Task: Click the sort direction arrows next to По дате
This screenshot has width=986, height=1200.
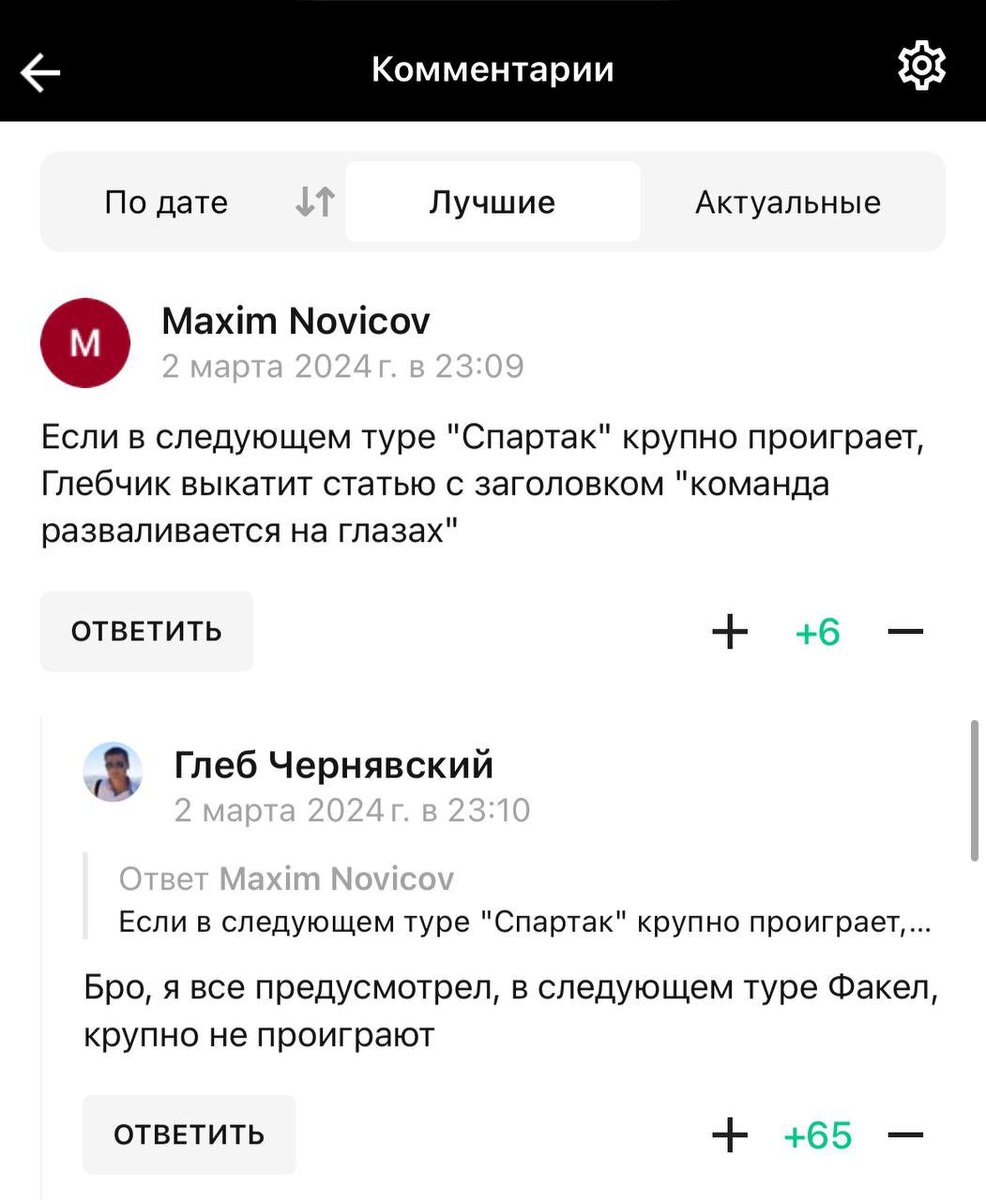Action: coord(312,201)
